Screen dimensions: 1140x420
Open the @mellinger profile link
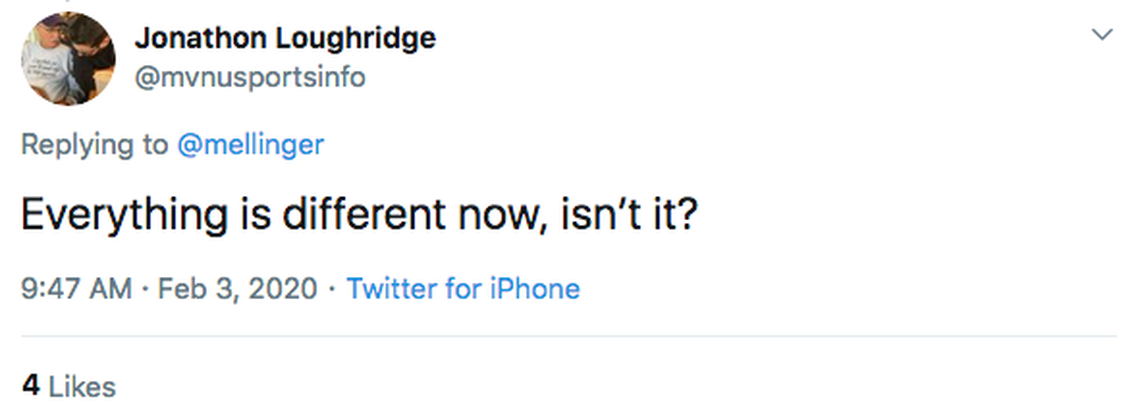pos(250,144)
